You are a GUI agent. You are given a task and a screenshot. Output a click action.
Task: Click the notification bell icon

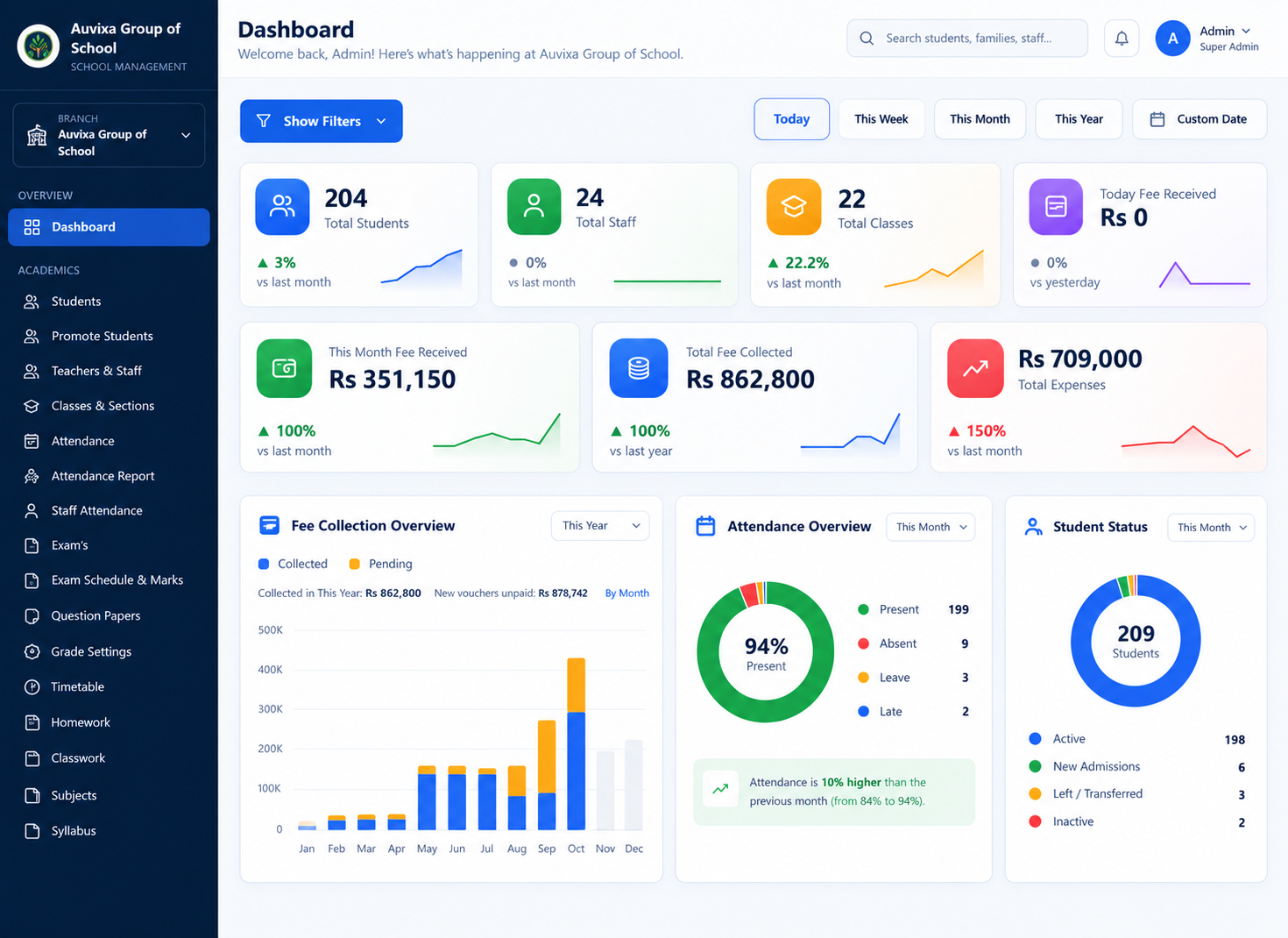click(x=1122, y=39)
